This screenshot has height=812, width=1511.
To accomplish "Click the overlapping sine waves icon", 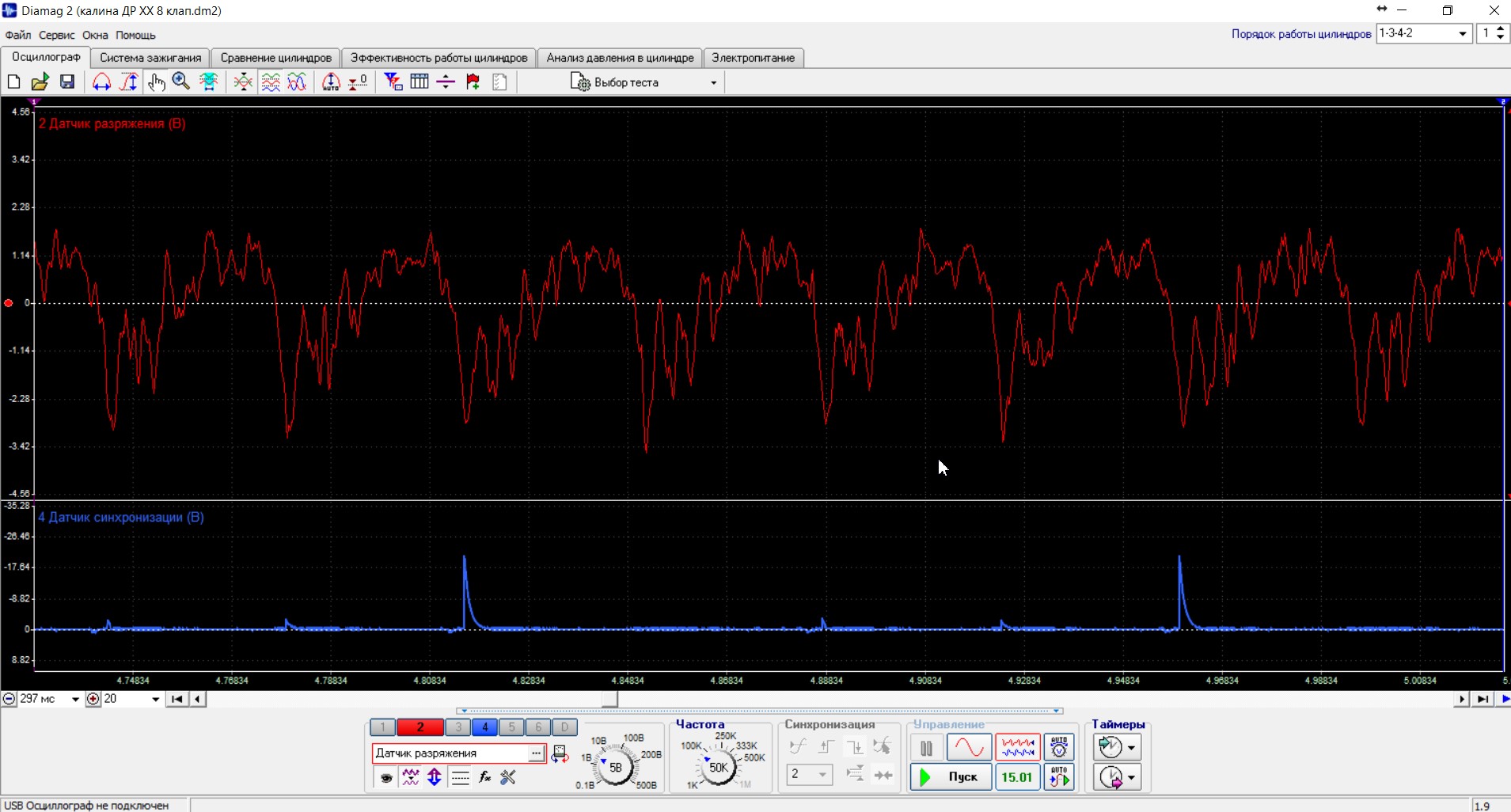I will [297, 82].
